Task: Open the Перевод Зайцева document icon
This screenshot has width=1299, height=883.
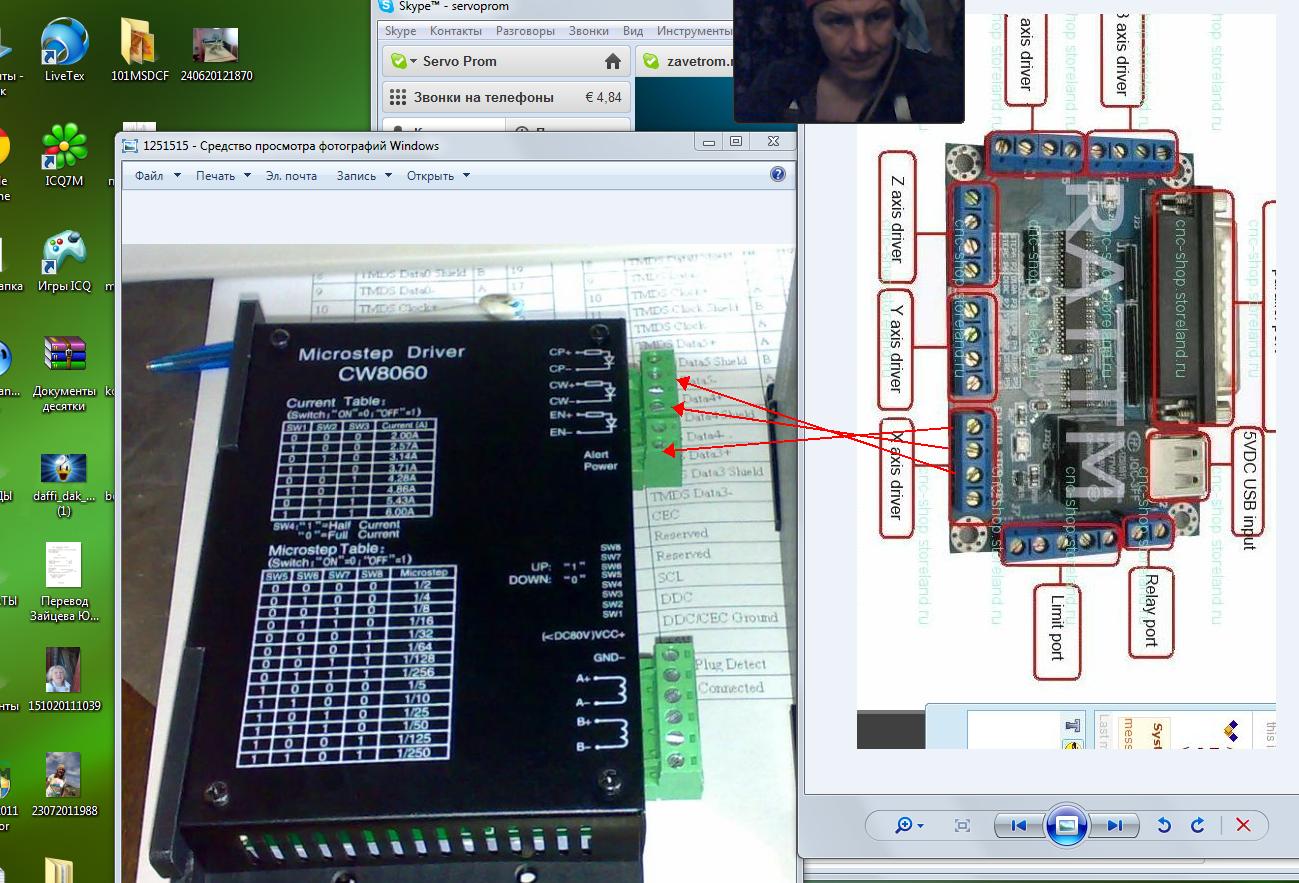Action: (65, 582)
